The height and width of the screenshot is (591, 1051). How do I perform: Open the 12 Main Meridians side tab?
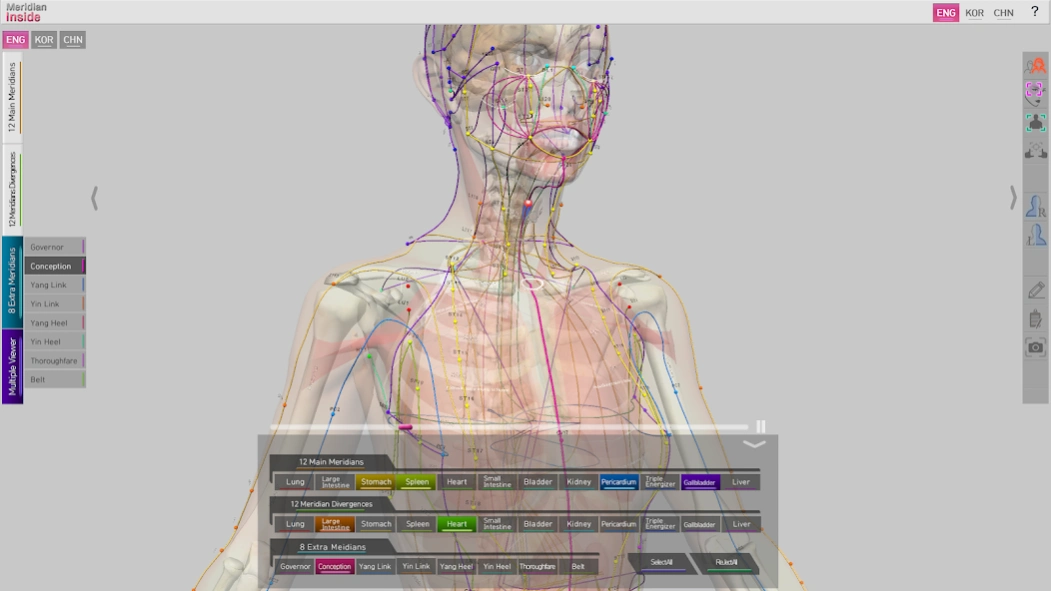pyautogui.click(x=12, y=97)
